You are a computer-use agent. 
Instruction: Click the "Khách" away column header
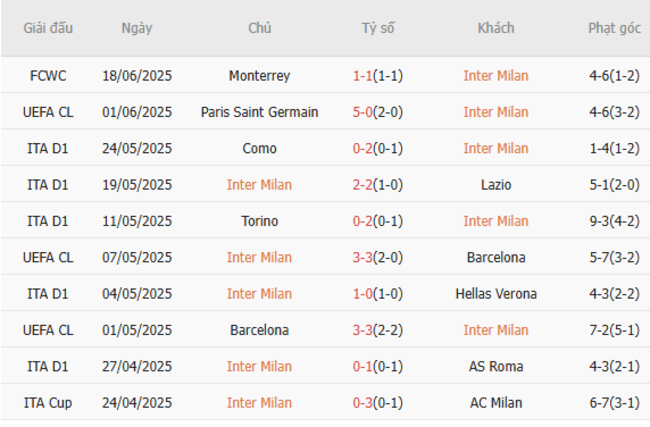496,28
